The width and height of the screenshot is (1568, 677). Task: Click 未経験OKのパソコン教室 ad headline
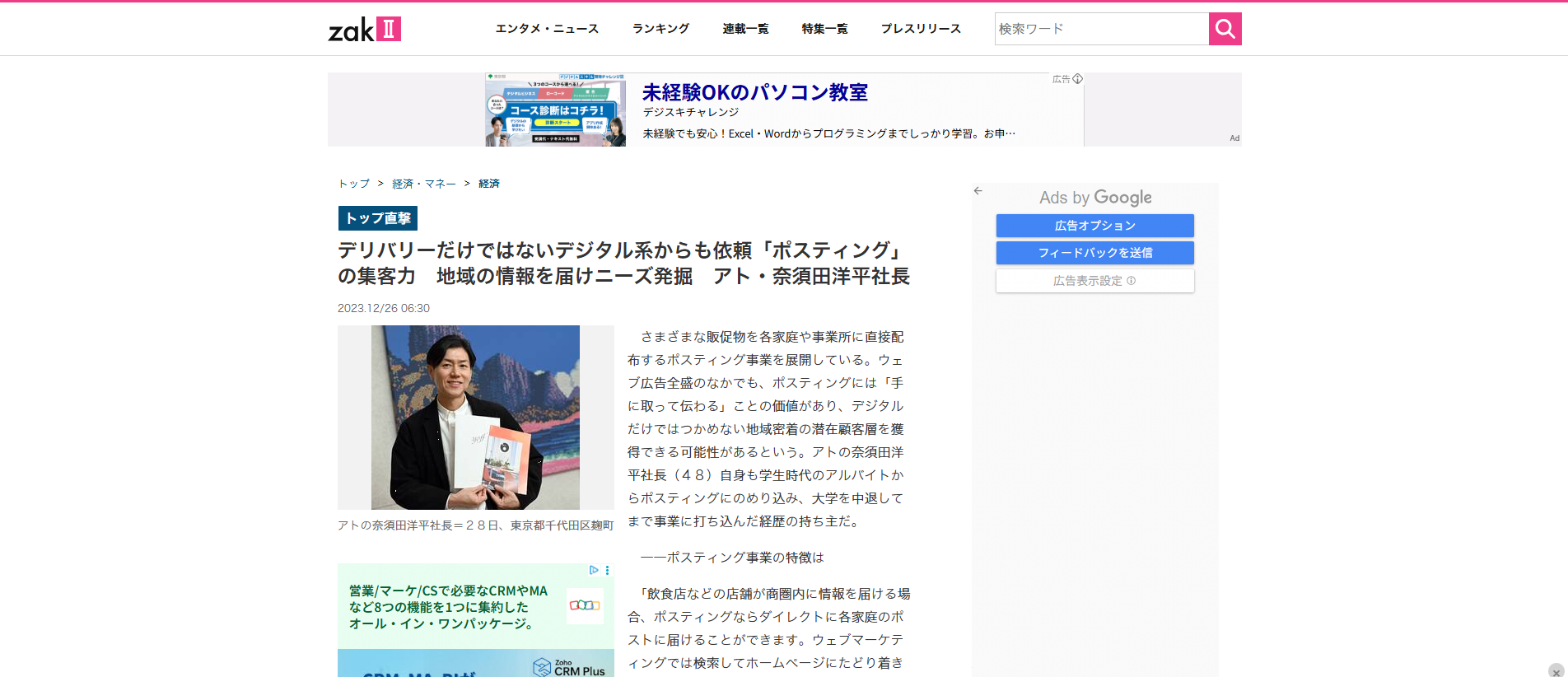[755, 92]
